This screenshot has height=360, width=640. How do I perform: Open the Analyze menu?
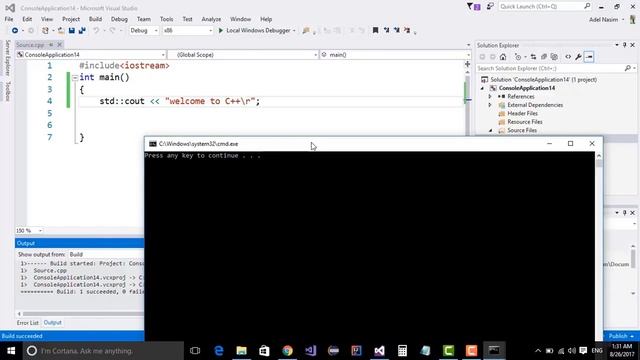(211, 19)
